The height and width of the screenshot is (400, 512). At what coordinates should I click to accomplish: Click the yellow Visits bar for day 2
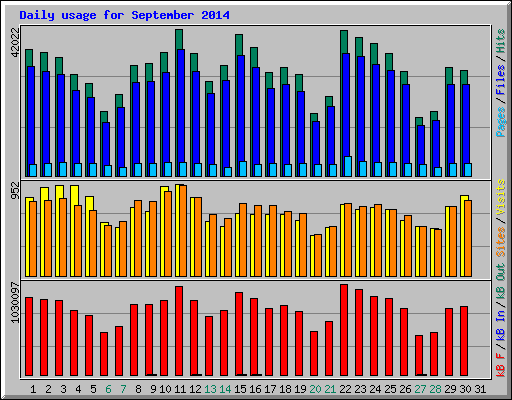click(x=42, y=232)
